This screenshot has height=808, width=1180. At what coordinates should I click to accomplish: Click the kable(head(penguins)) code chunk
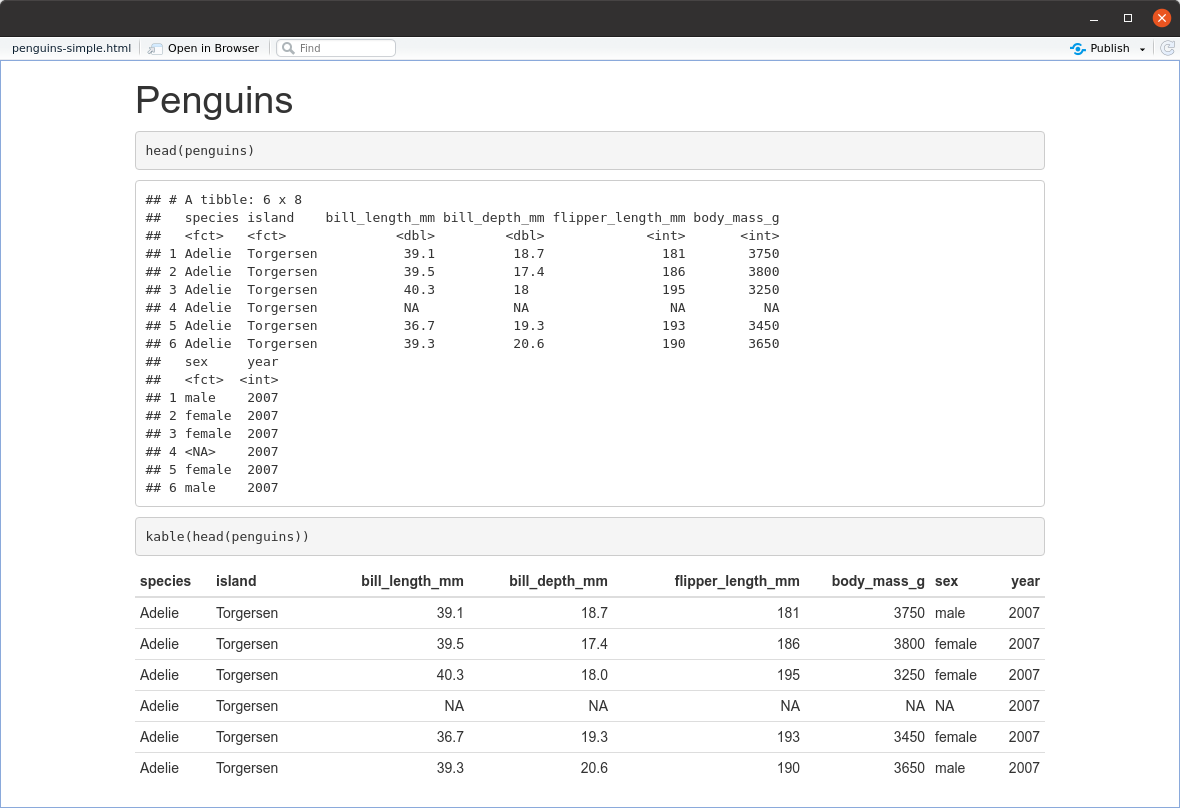(589, 537)
